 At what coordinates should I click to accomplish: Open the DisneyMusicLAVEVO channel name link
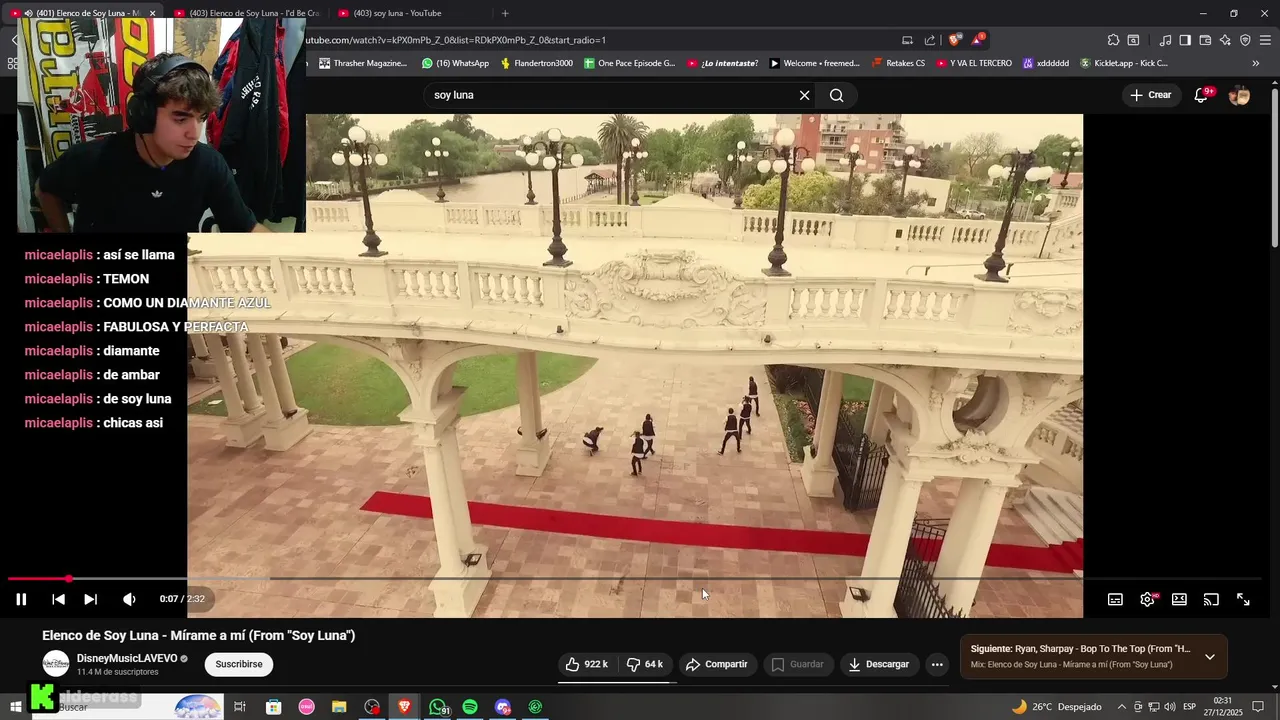point(127,658)
